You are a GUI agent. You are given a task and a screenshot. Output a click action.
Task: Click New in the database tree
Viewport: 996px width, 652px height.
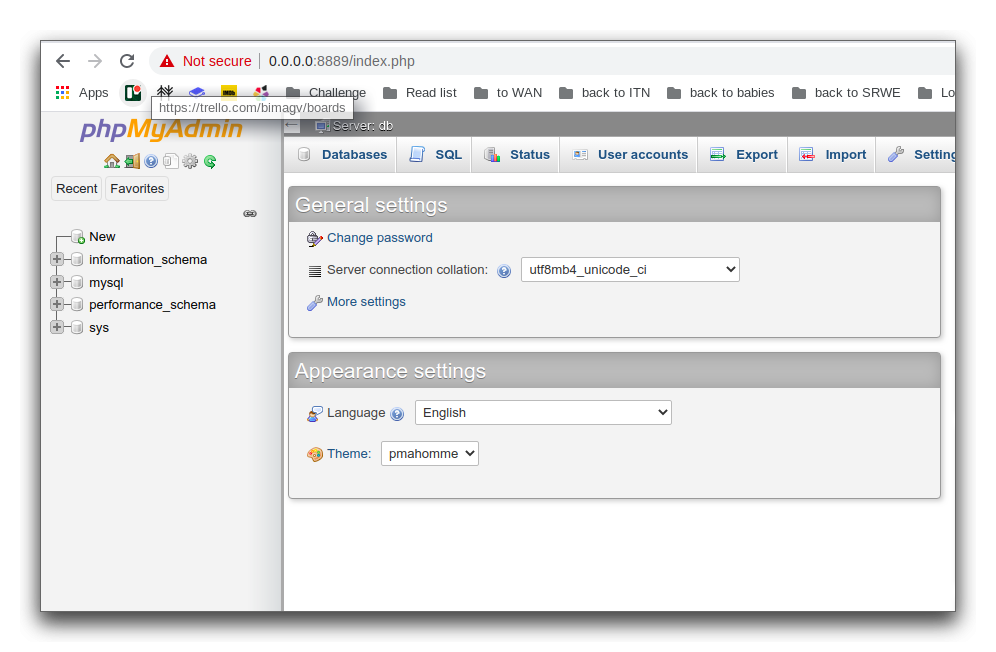(102, 237)
